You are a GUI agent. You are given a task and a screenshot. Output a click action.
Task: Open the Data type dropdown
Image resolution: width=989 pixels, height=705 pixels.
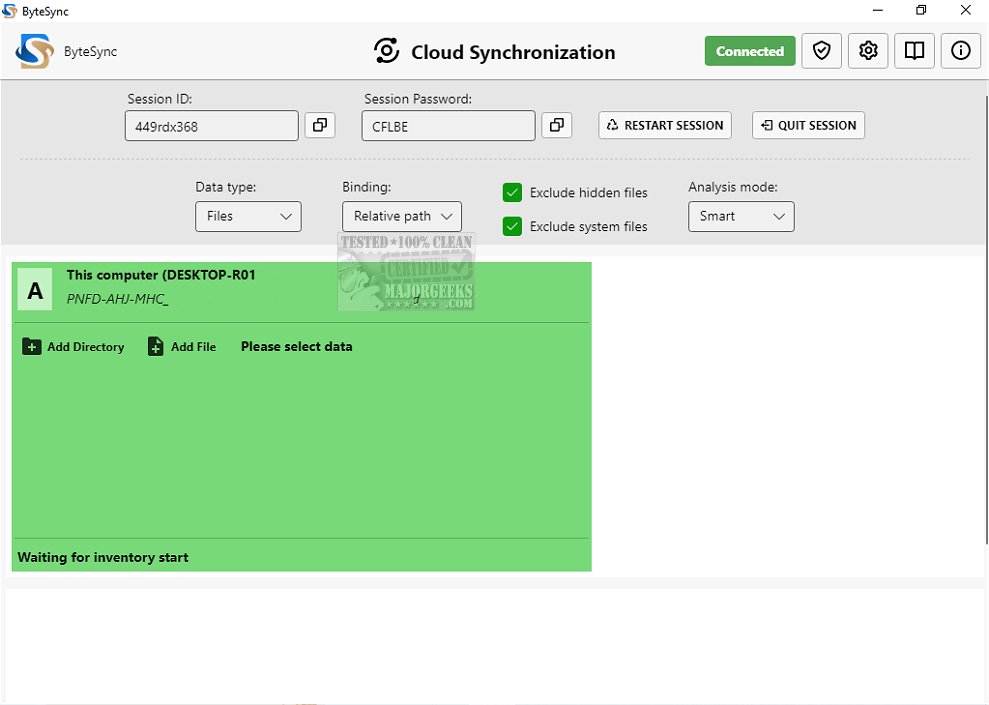248,216
